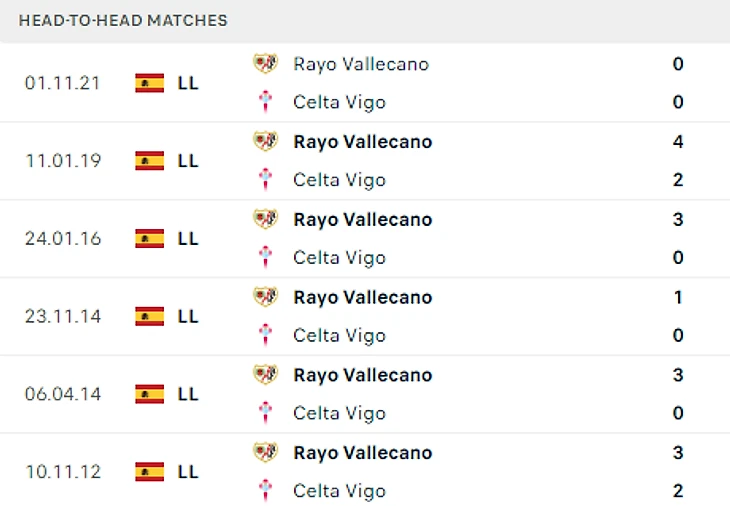Click Rayo Vallecano score 4 from 11.01.19
This screenshot has height=506, width=730.
point(678,142)
